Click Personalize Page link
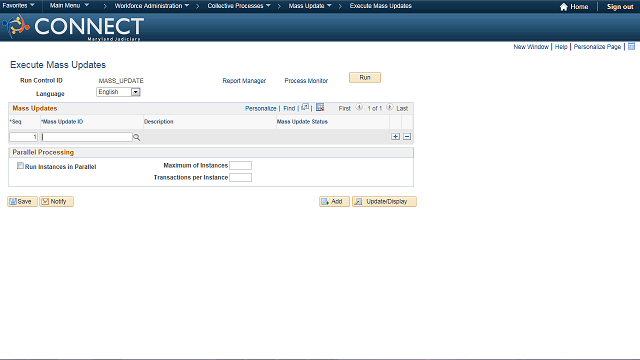 click(597, 47)
